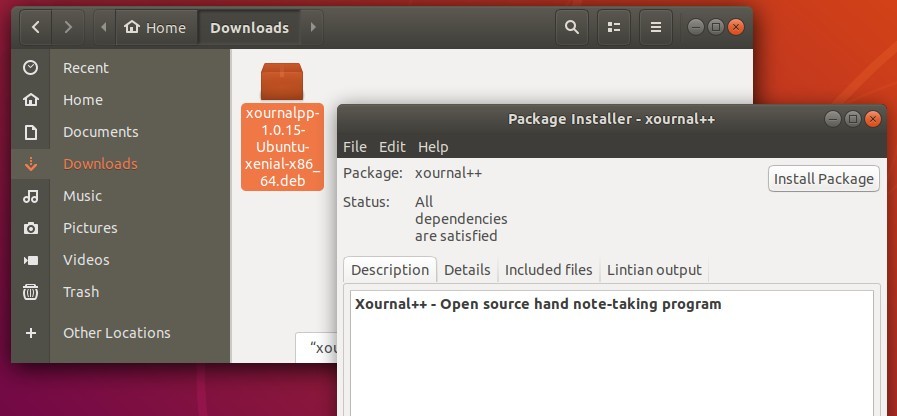Open Trash from the sidebar
The width and height of the screenshot is (897, 416).
point(120,292)
